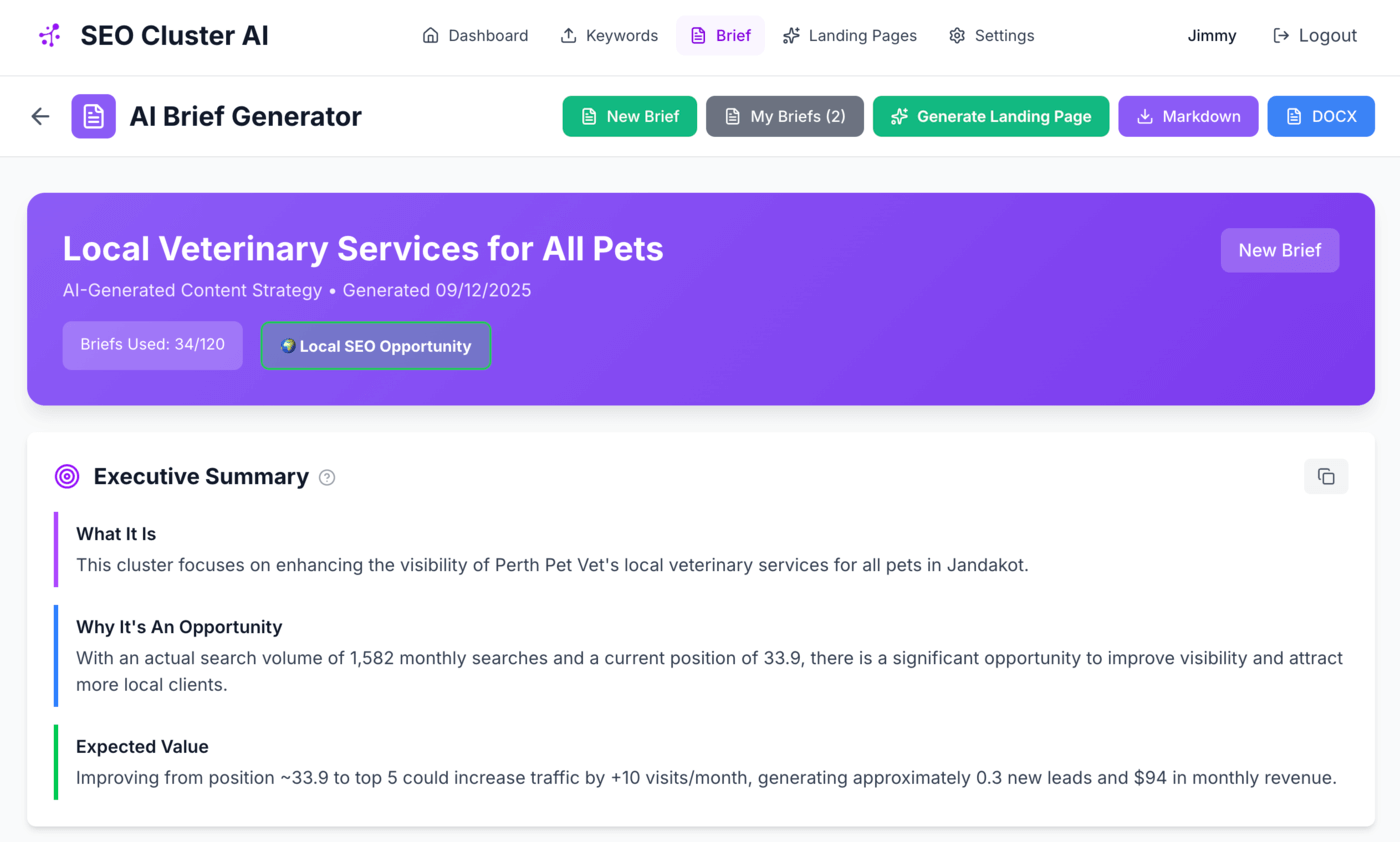
Task: Click the back arrow beside AI Brief Generator
Action: [39, 116]
